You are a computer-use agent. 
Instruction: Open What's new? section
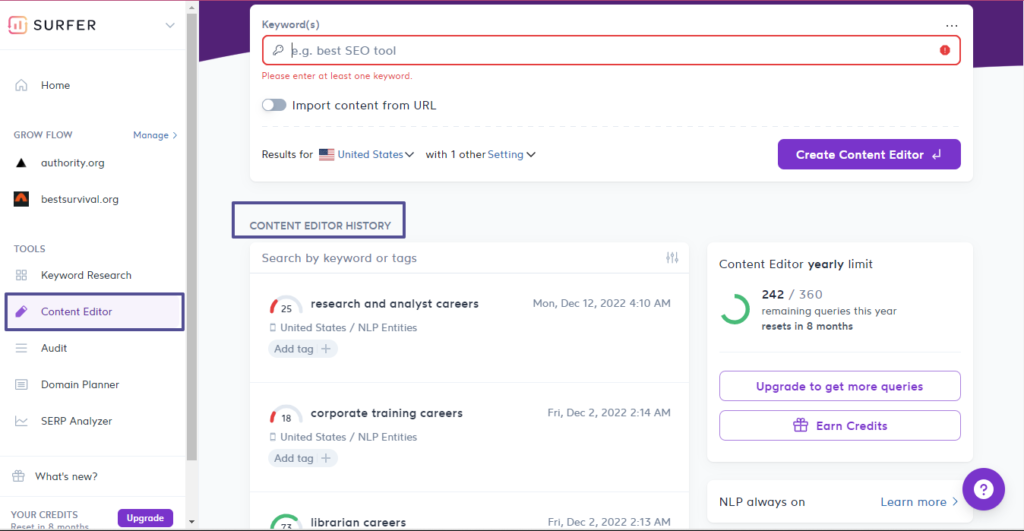pyautogui.click(x=66, y=476)
